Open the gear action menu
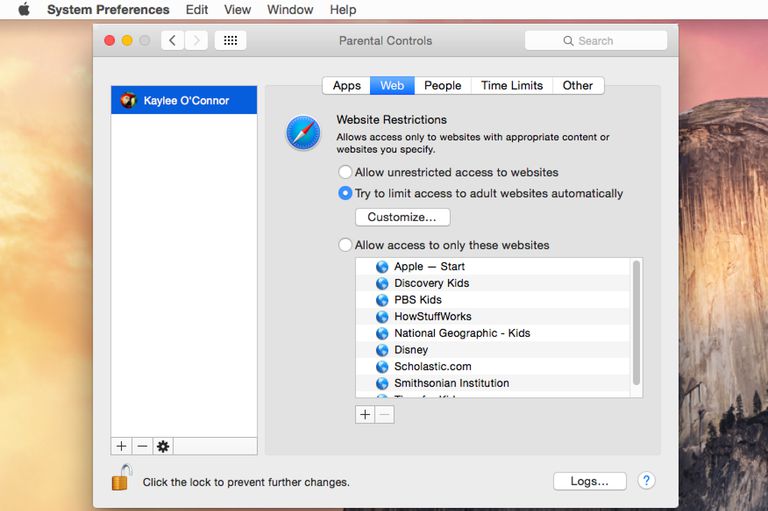This screenshot has width=768, height=511. [163, 446]
